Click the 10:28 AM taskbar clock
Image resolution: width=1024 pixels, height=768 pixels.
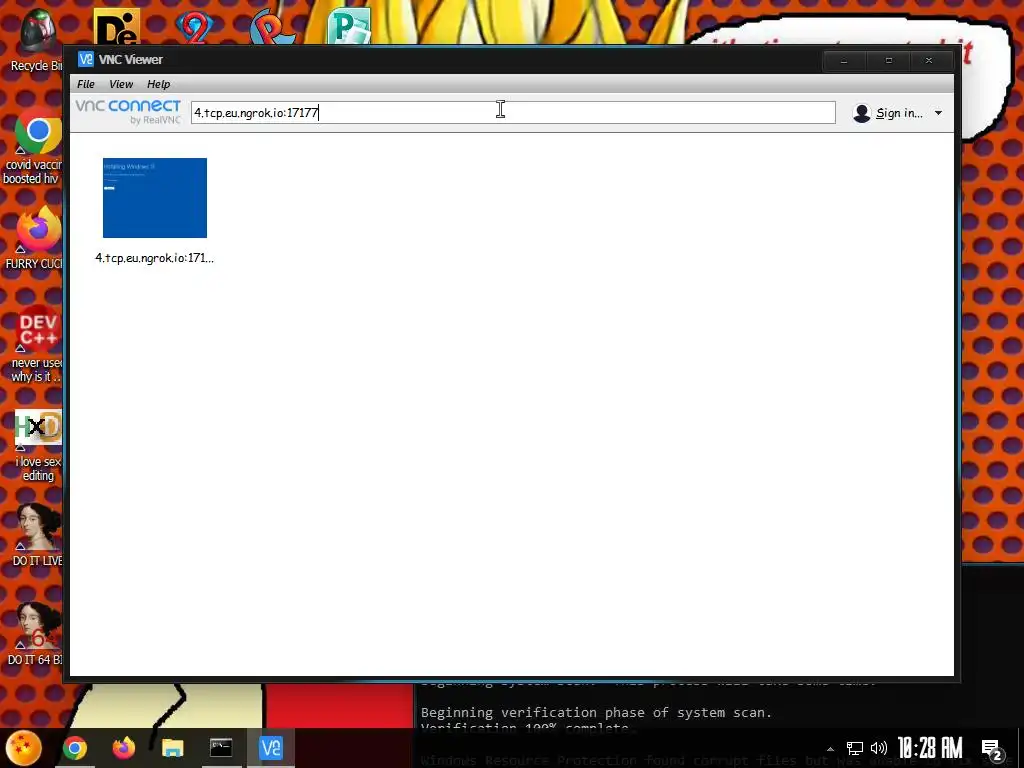click(930, 748)
